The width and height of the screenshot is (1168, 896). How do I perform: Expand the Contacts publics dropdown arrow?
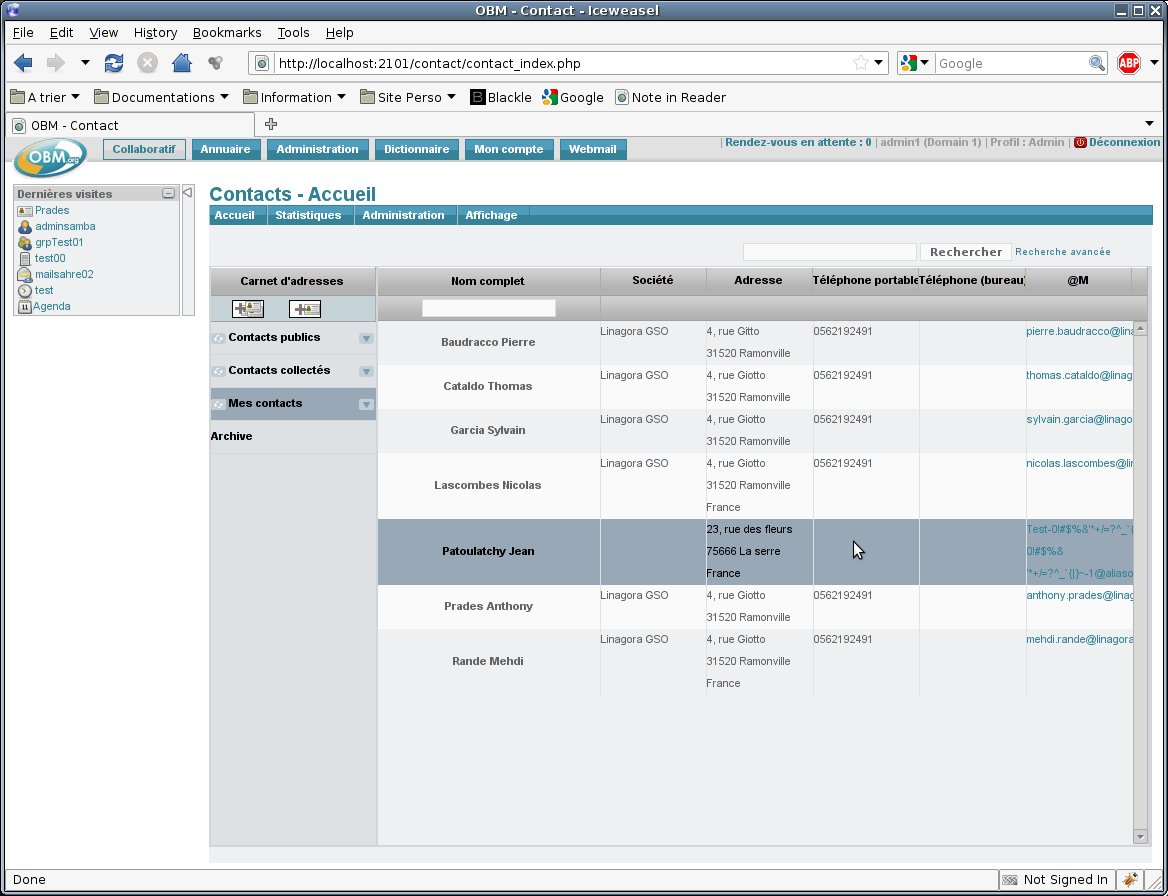[366, 338]
